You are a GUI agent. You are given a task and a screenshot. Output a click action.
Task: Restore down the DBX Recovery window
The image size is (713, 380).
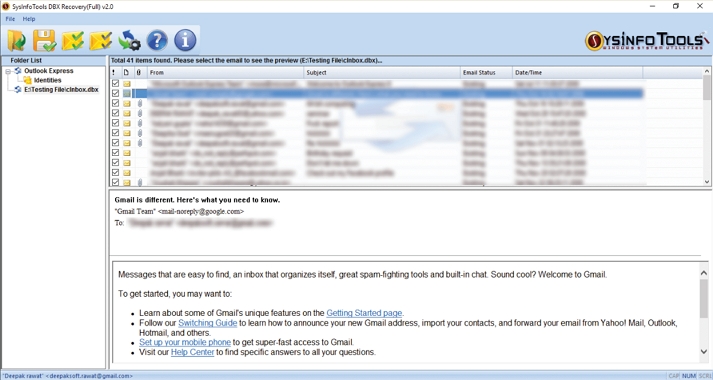point(676,6)
